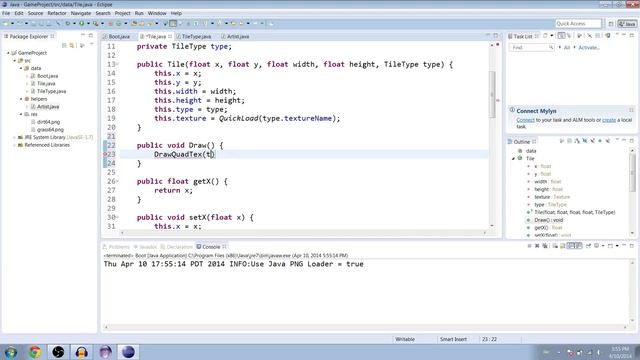This screenshot has height=360, width=640.
Task: Launch Debug from the main toolbar
Action: click(x=67, y=24)
